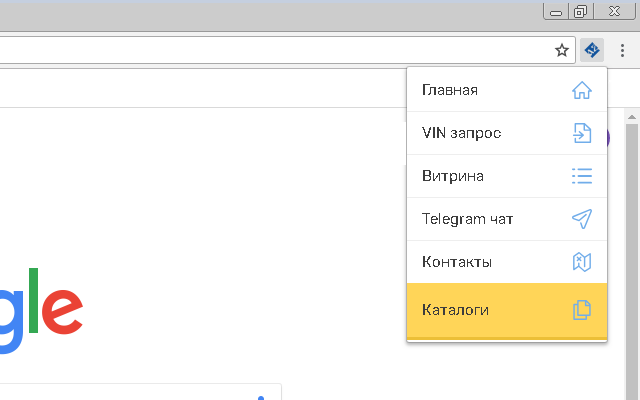640x400 pixels.
Task: Click the VIN запрос enter-arrow icon
Action: (x=581, y=133)
